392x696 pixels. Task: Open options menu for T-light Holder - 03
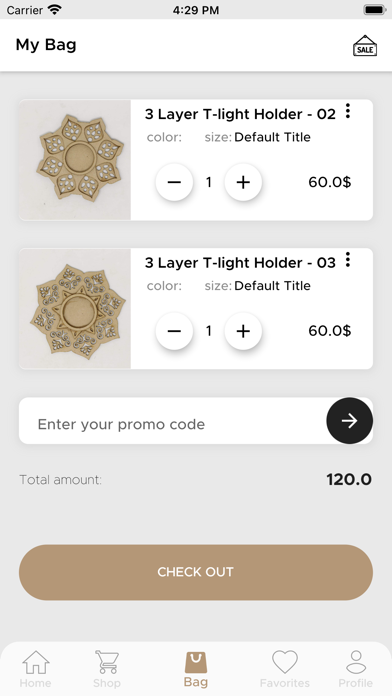tap(348, 260)
